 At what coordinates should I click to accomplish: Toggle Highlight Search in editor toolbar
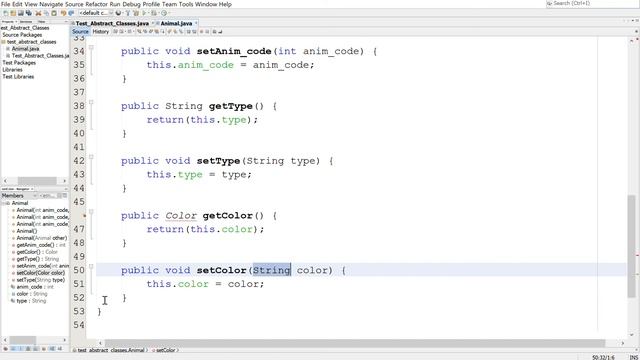tap(157, 31)
